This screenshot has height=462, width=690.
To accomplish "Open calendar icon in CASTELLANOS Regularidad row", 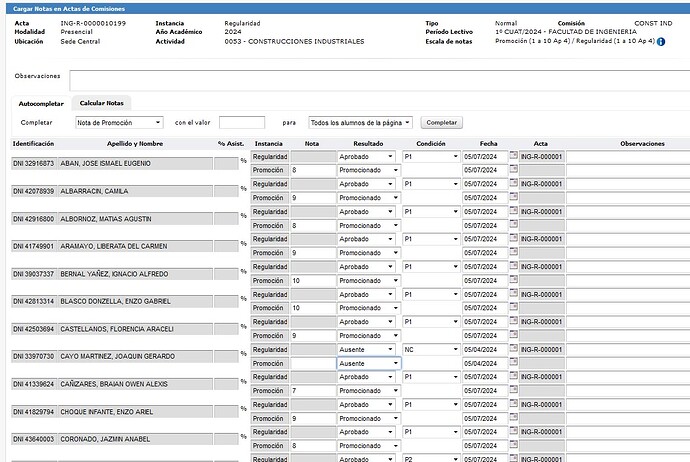I will pyautogui.click(x=514, y=321).
